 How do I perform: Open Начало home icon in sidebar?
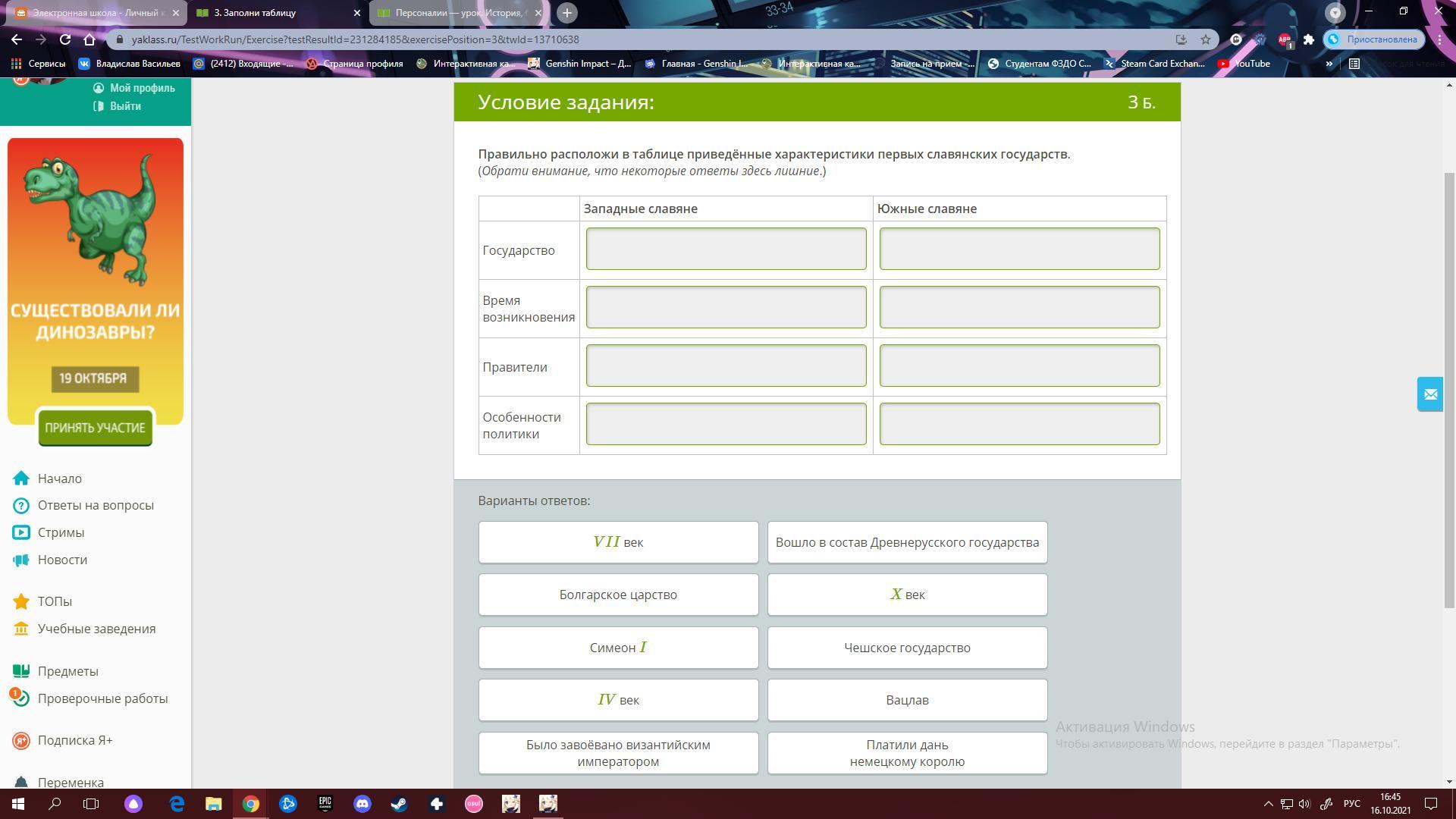tap(21, 479)
